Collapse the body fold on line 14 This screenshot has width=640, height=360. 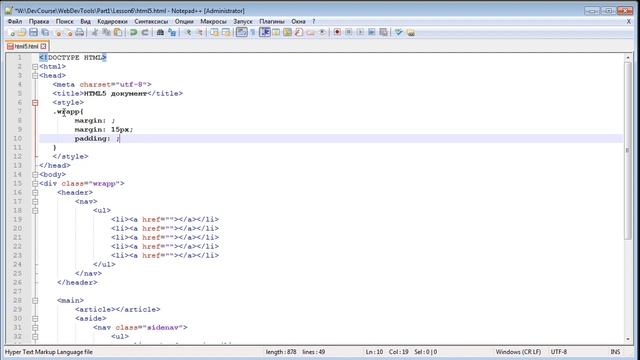tap(35, 175)
